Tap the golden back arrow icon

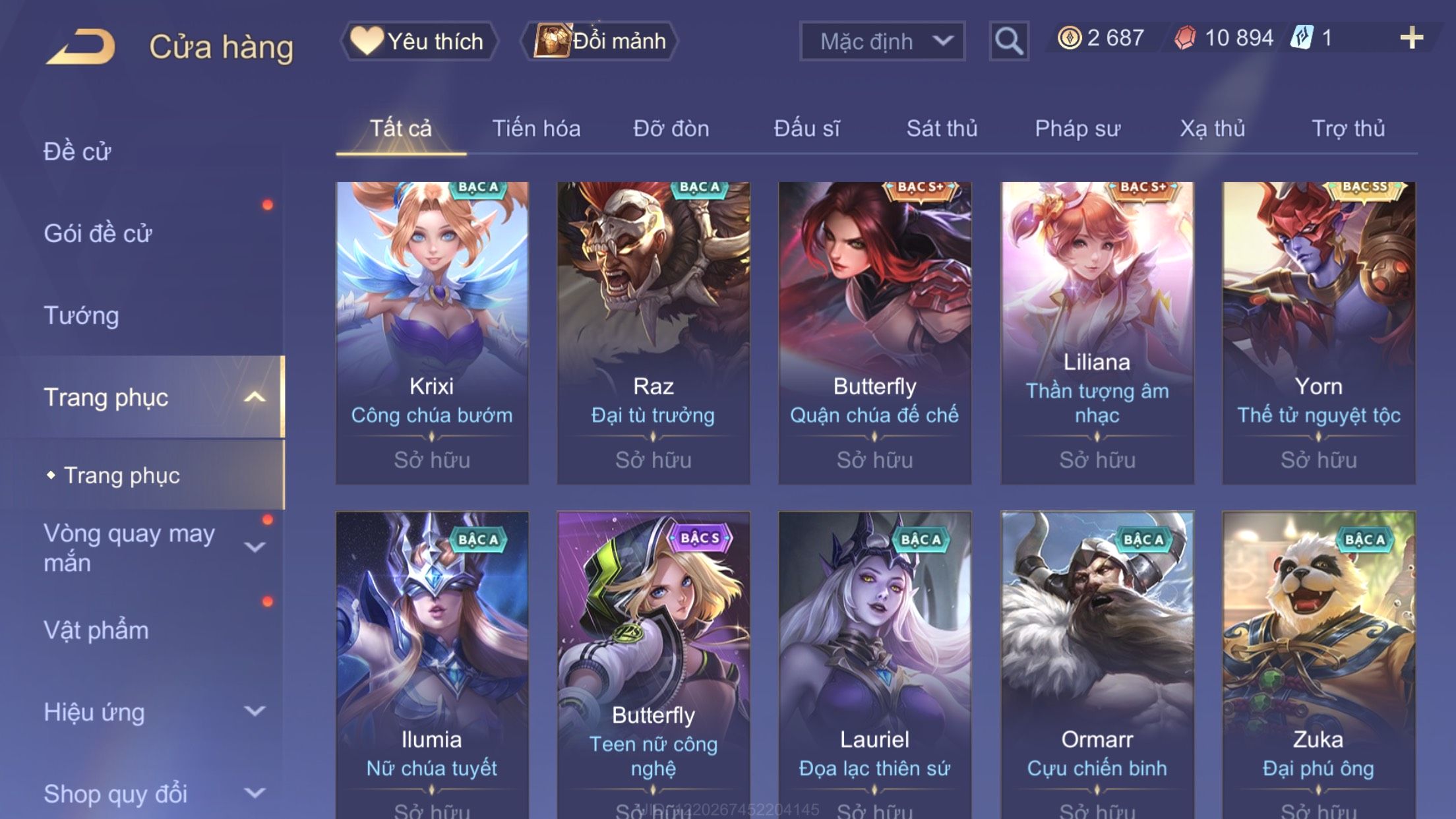(81, 46)
